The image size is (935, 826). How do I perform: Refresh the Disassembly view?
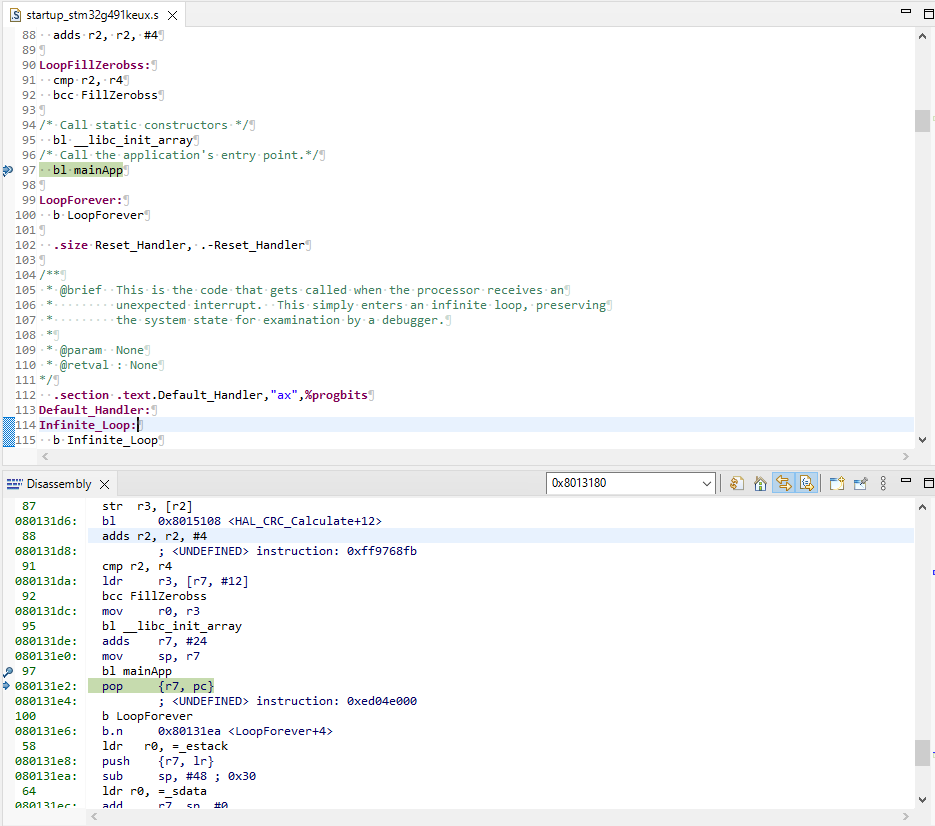[737, 483]
